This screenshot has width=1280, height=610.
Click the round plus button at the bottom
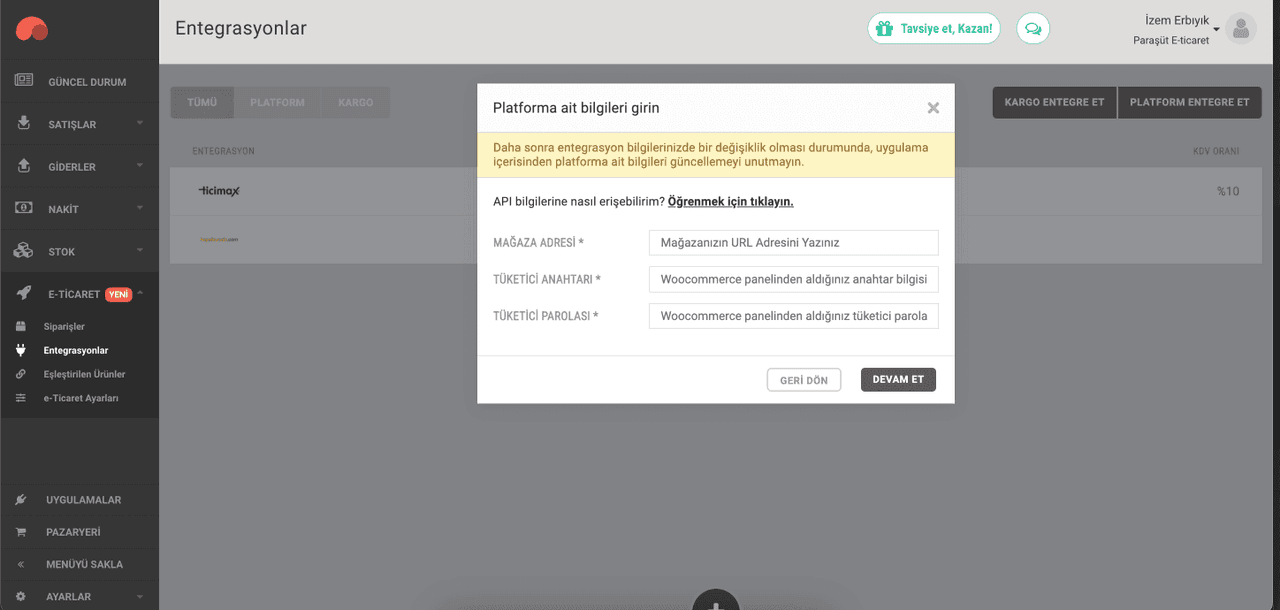click(x=716, y=599)
